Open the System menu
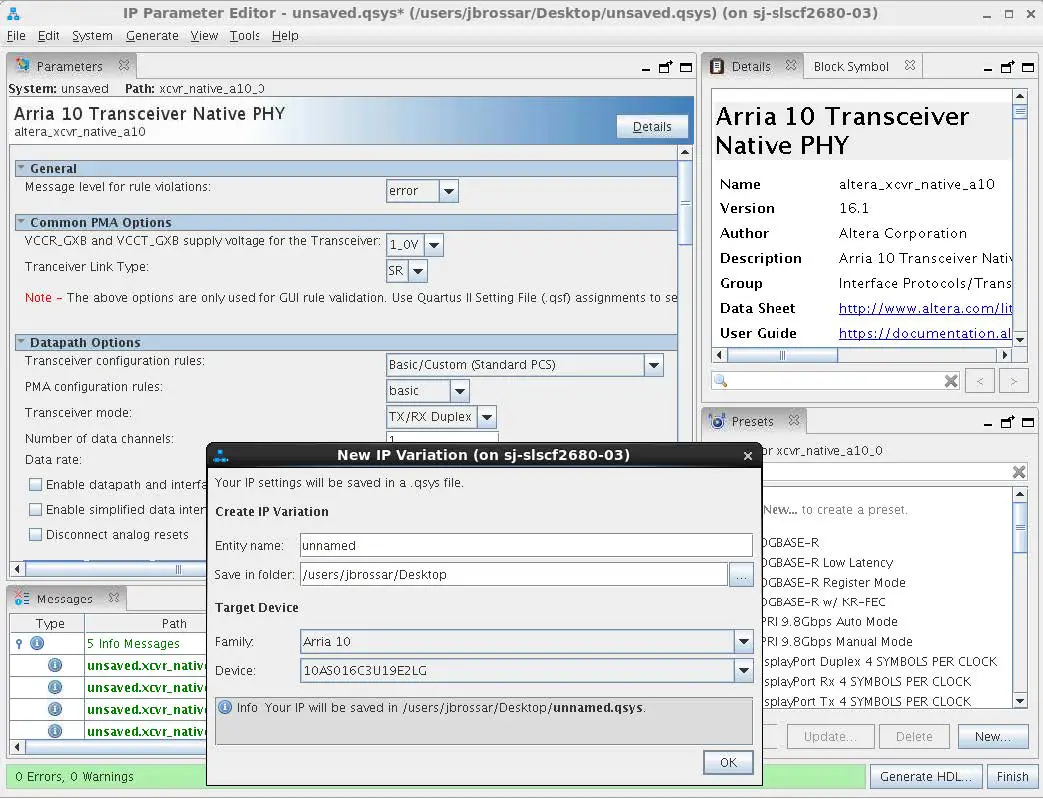This screenshot has height=799, width=1043. [92, 35]
